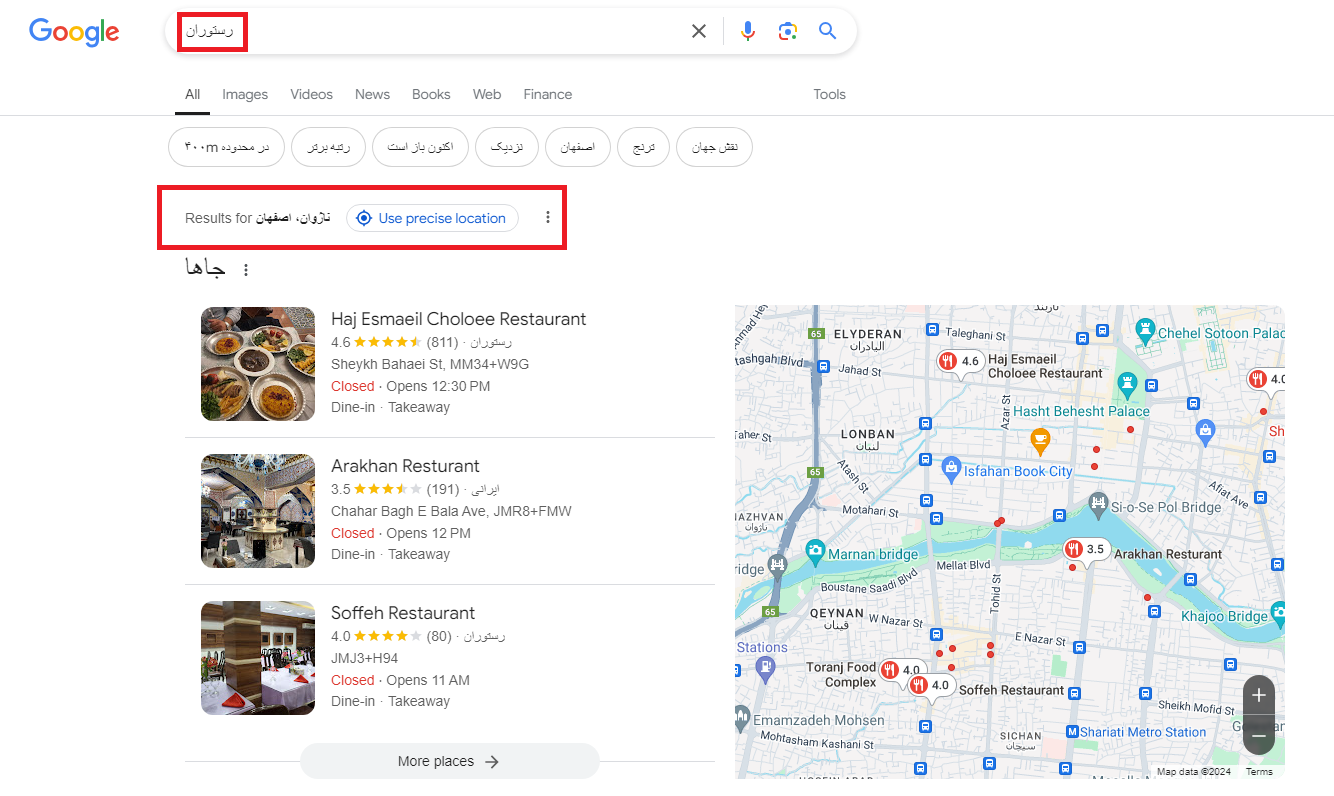Viewport: 1334px width, 796px height.
Task: Zoom in the map with plus button
Action: [1259, 695]
